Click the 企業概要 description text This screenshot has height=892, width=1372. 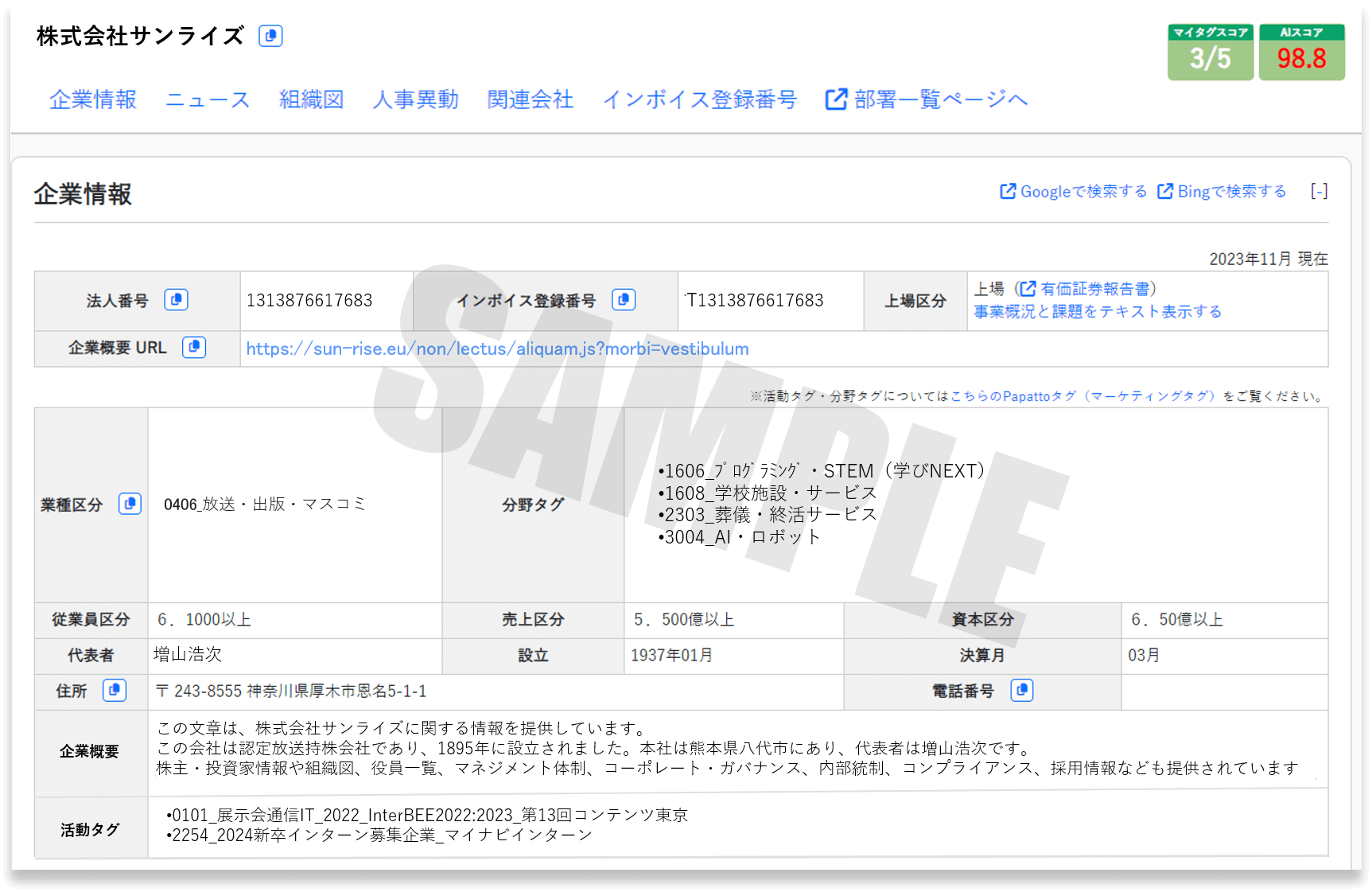pyautogui.click(x=728, y=748)
